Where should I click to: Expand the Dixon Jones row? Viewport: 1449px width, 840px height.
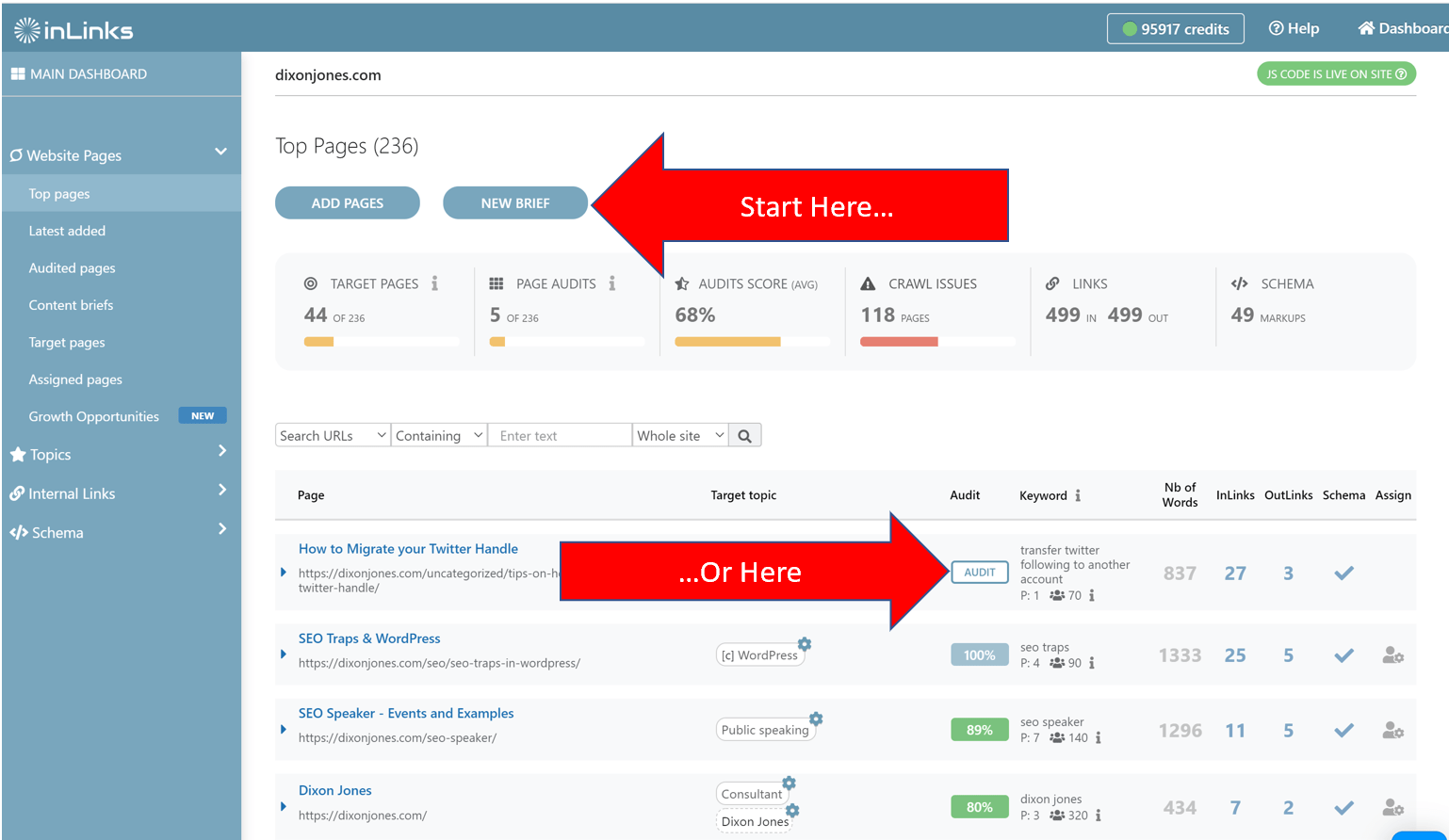(x=284, y=806)
